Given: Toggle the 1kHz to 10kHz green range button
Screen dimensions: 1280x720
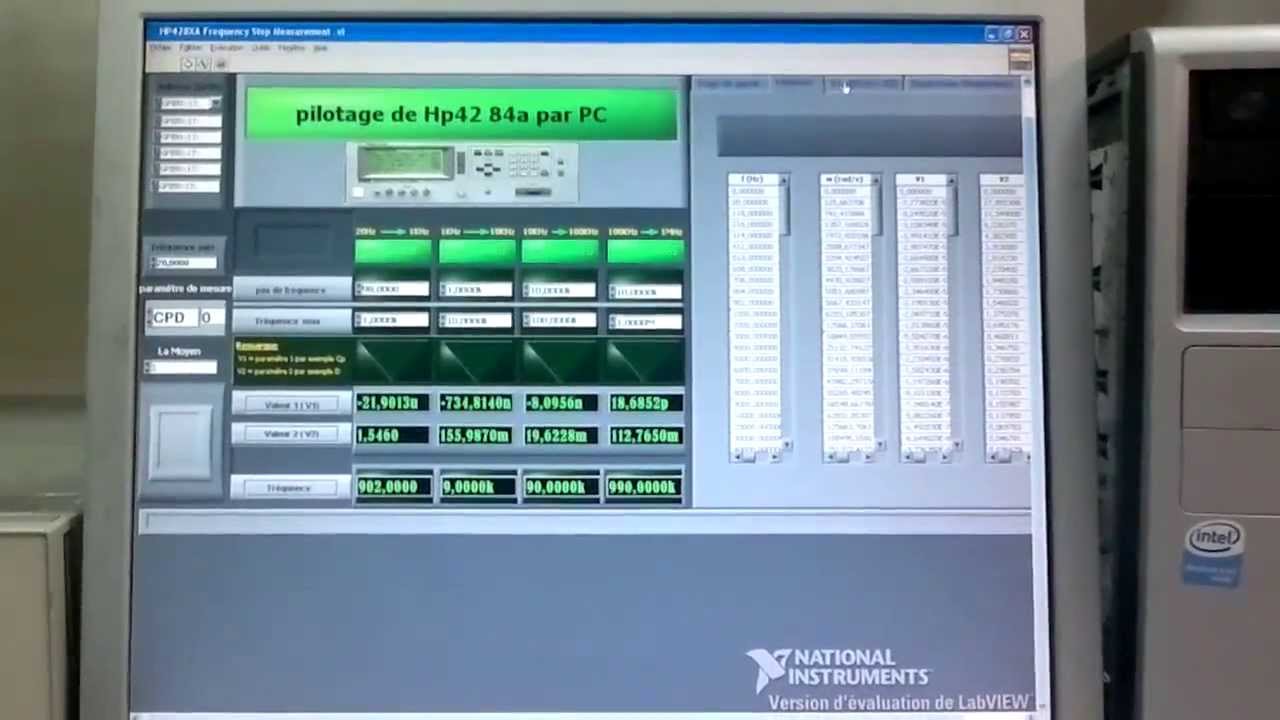Looking at the screenshot, I should pyautogui.click(x=477, y=250).
